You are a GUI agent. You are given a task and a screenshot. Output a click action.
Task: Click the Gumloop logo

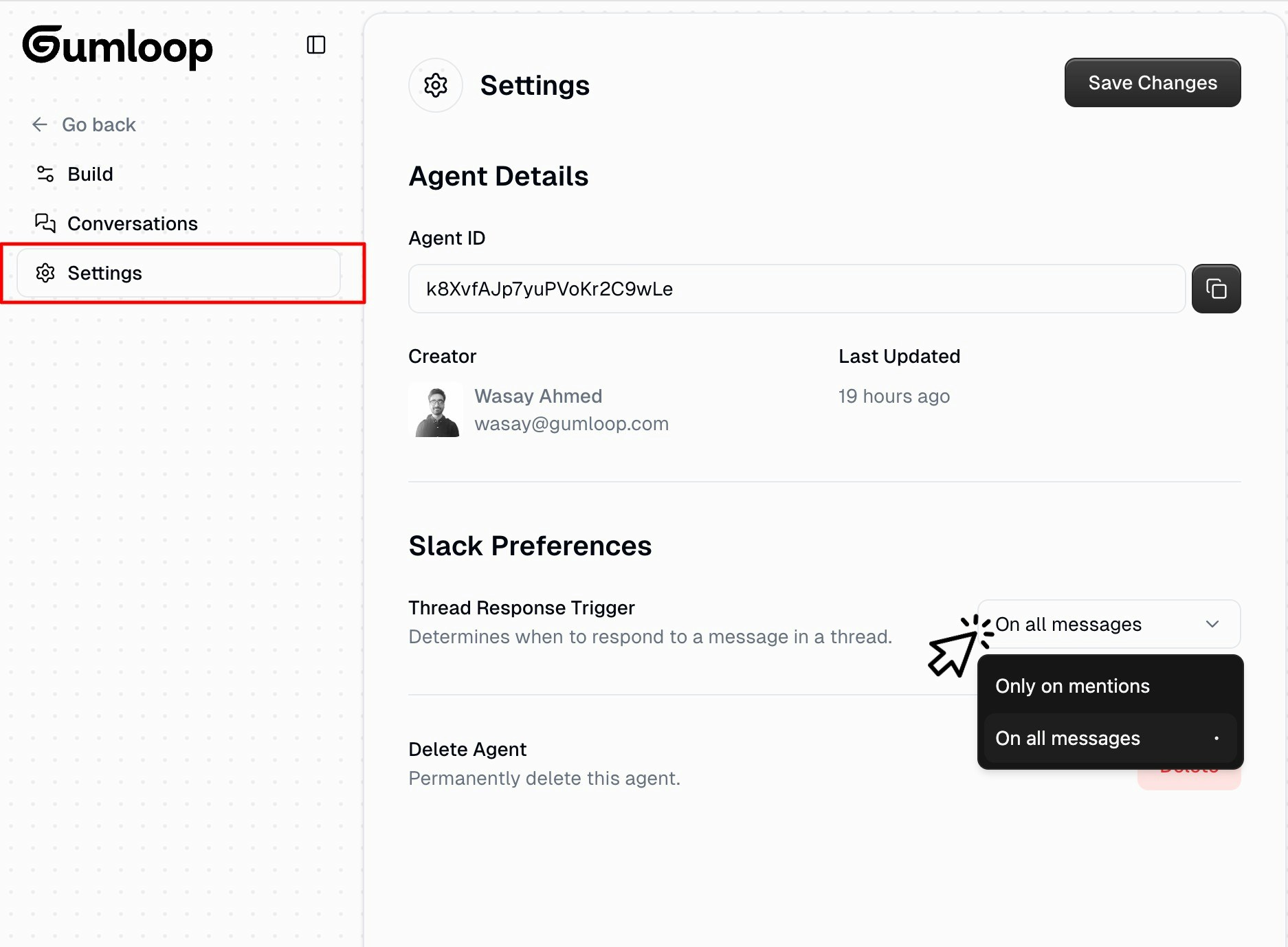pyautogui.click(x=118, y=47)
